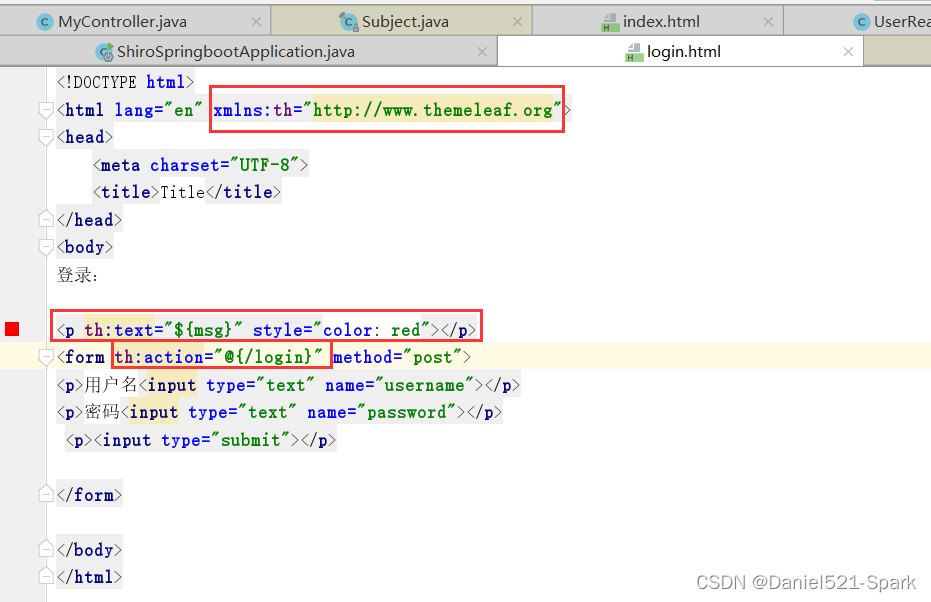The width and height of the screenshot is (931, 602).
Task: Close the Subject.java tab
Action: [517, 22]
